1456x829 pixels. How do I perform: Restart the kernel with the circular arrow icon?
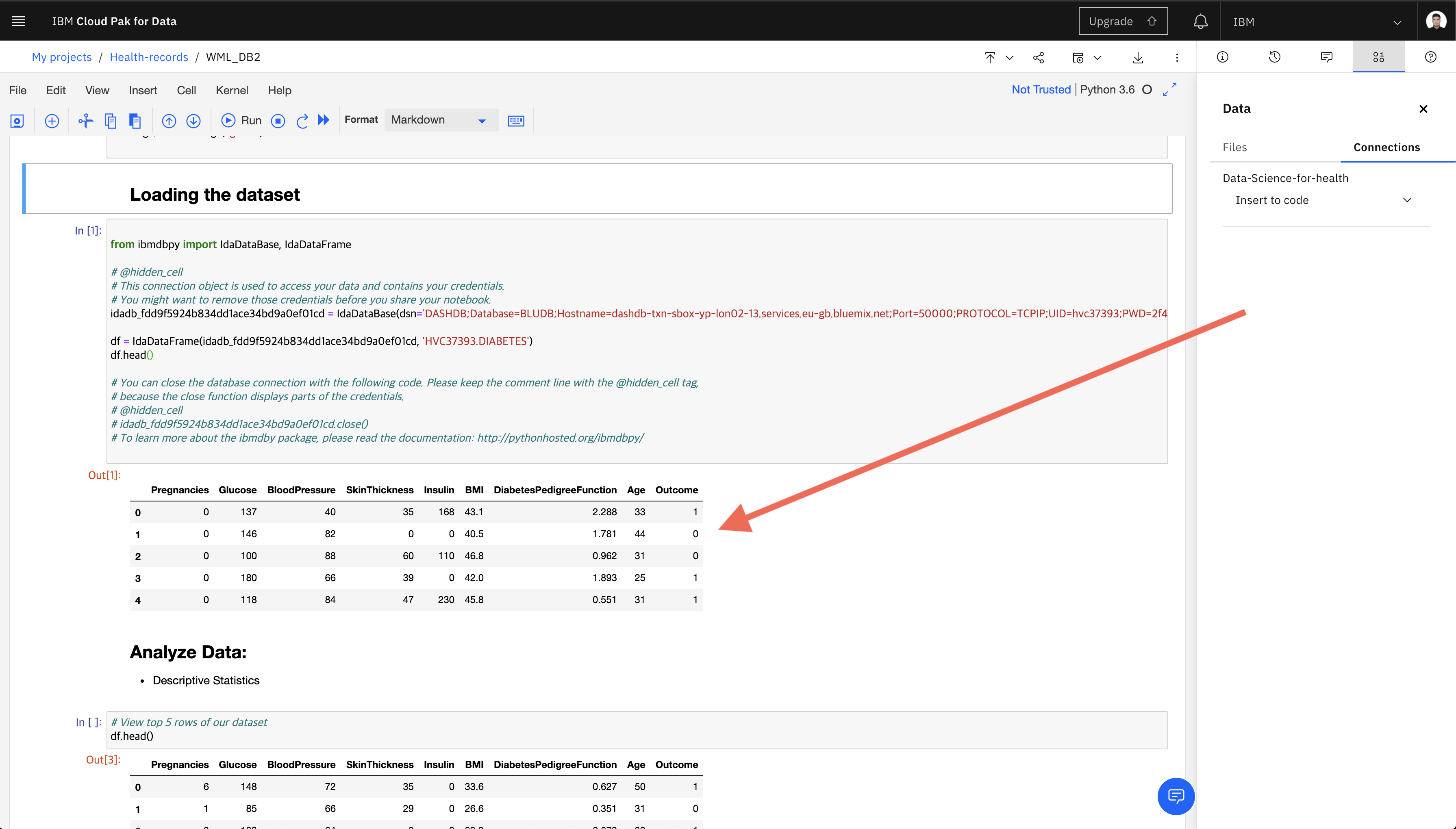(x=302, y=121)
